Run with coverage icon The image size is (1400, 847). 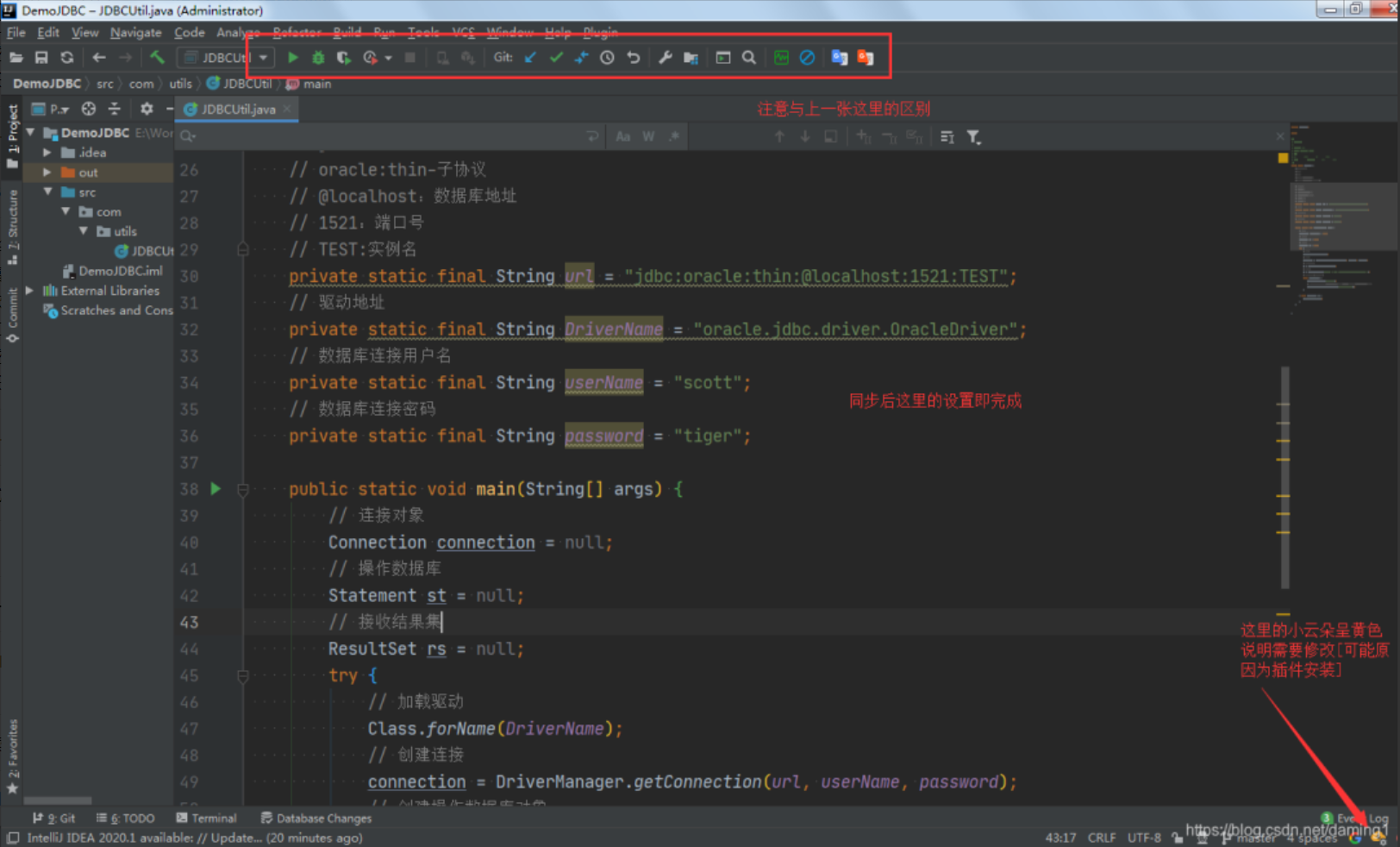click(344, 58)
